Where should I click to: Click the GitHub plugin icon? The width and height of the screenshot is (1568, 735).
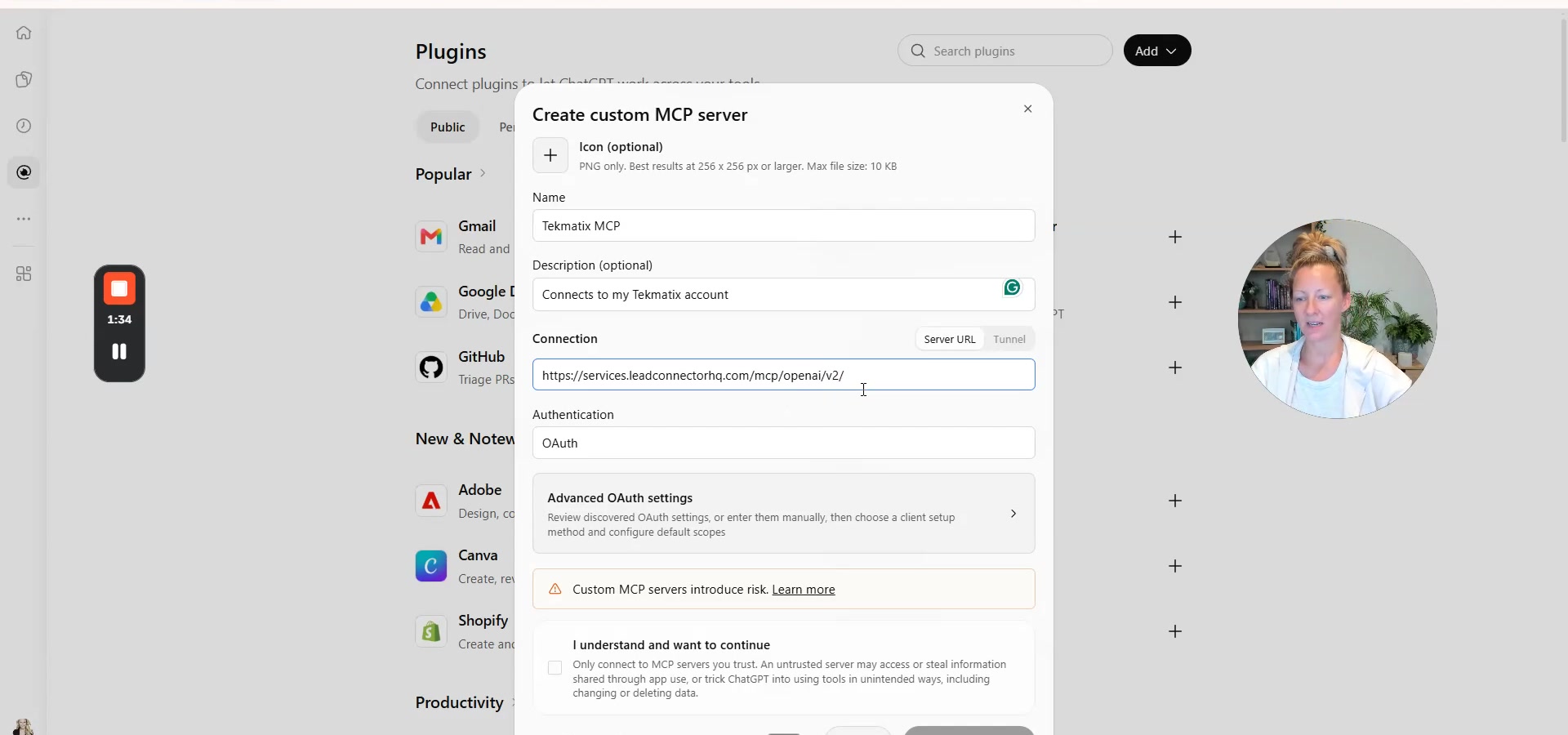click(x=431, y=367)
